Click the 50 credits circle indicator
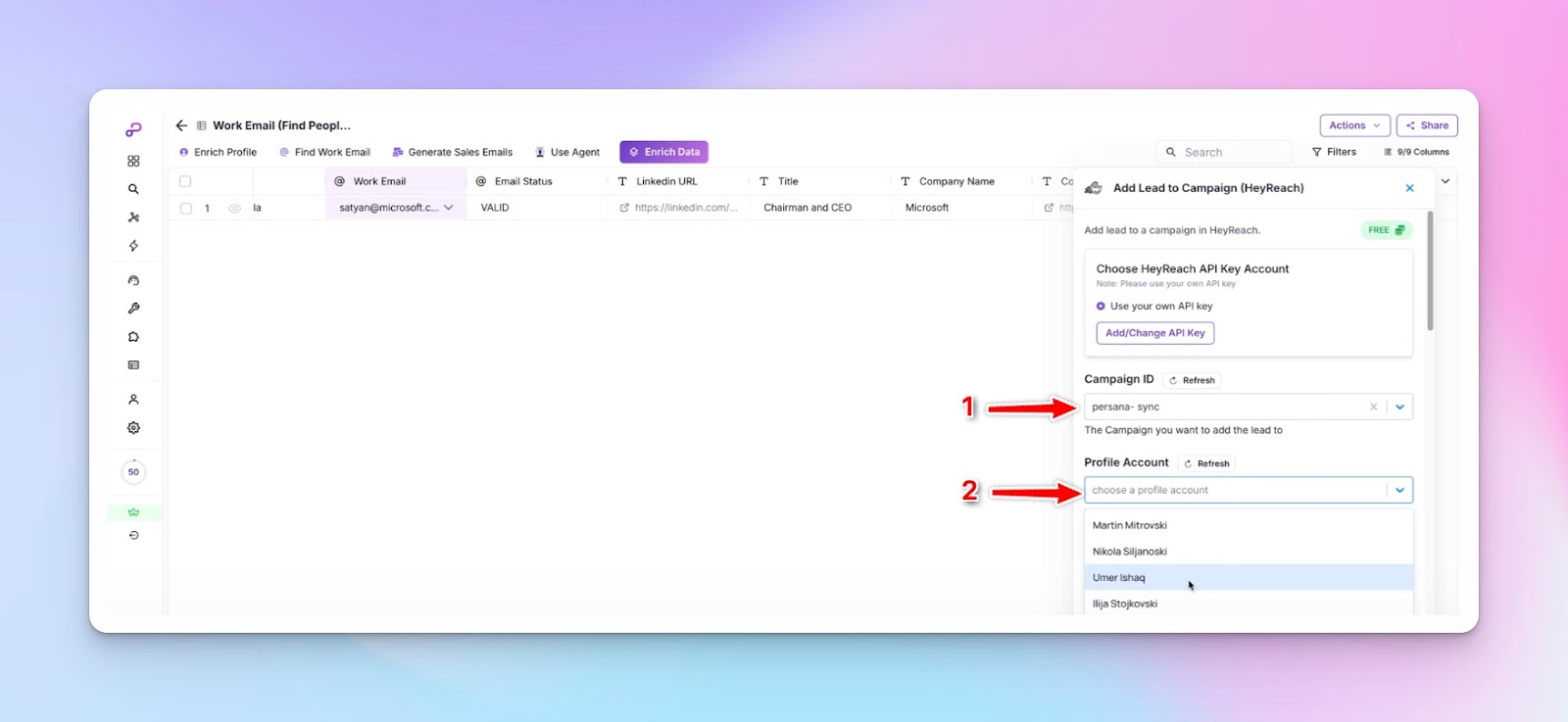 tap(133, 472)
